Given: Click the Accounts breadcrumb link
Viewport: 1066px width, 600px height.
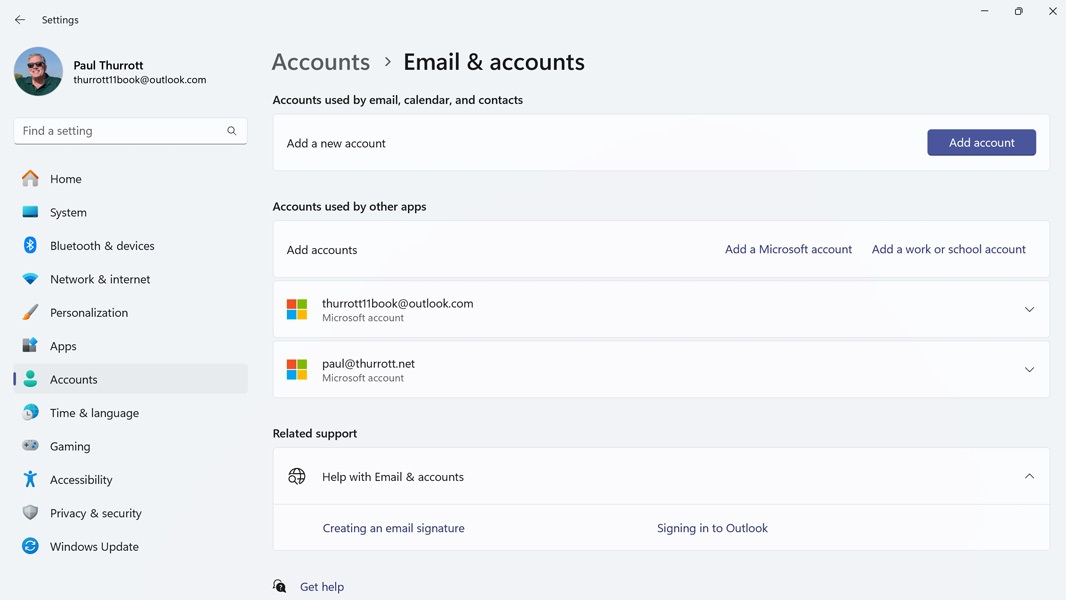Looking at the screenshot, I should pos(320,62).
